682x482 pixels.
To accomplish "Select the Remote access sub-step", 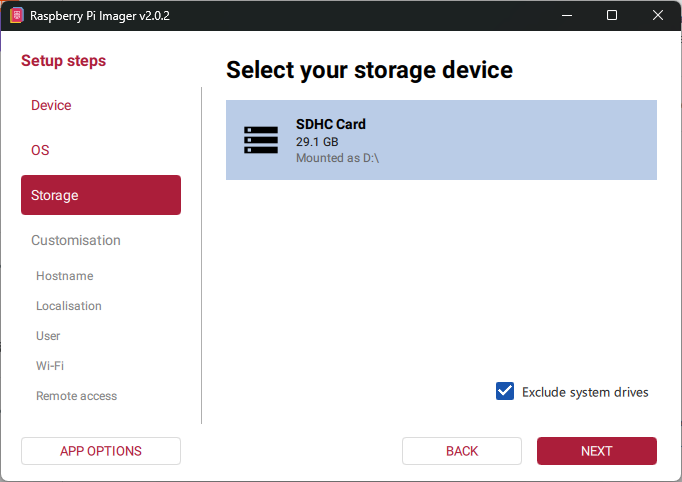I will coord(76,396).
